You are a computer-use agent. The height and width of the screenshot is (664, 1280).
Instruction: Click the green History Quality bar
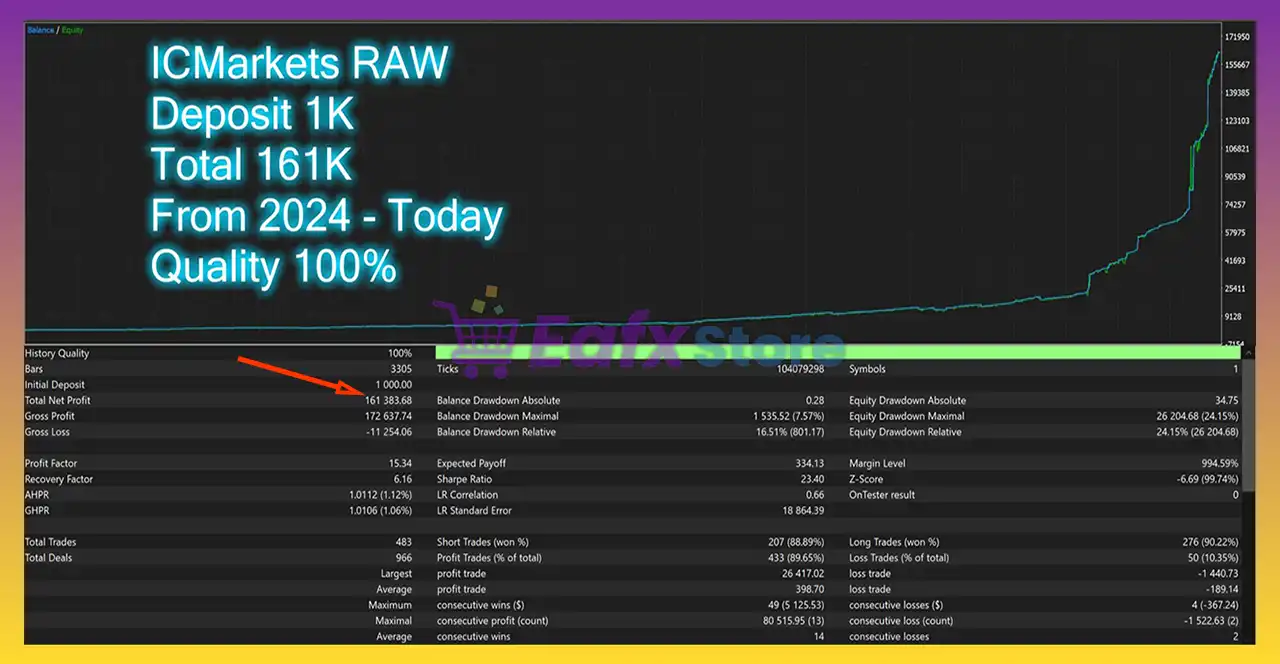tap(838, 353)
